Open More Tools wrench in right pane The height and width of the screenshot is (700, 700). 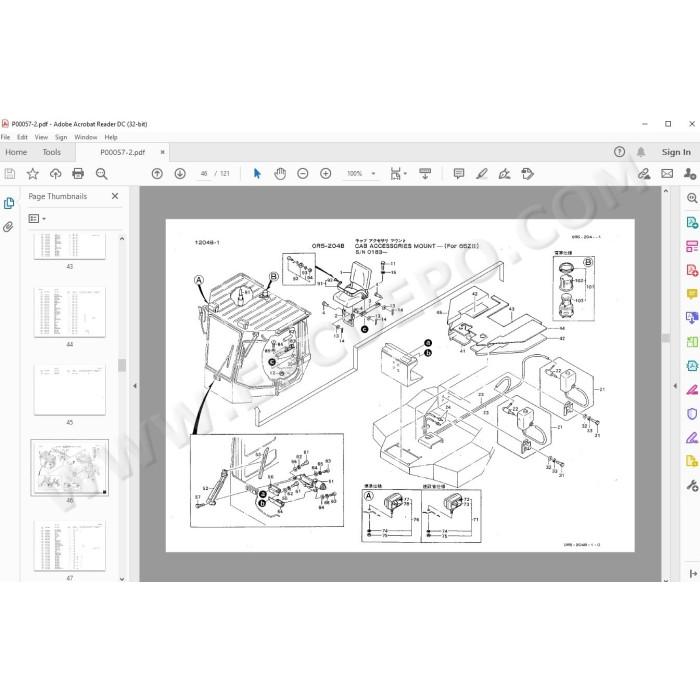point(692,485)
